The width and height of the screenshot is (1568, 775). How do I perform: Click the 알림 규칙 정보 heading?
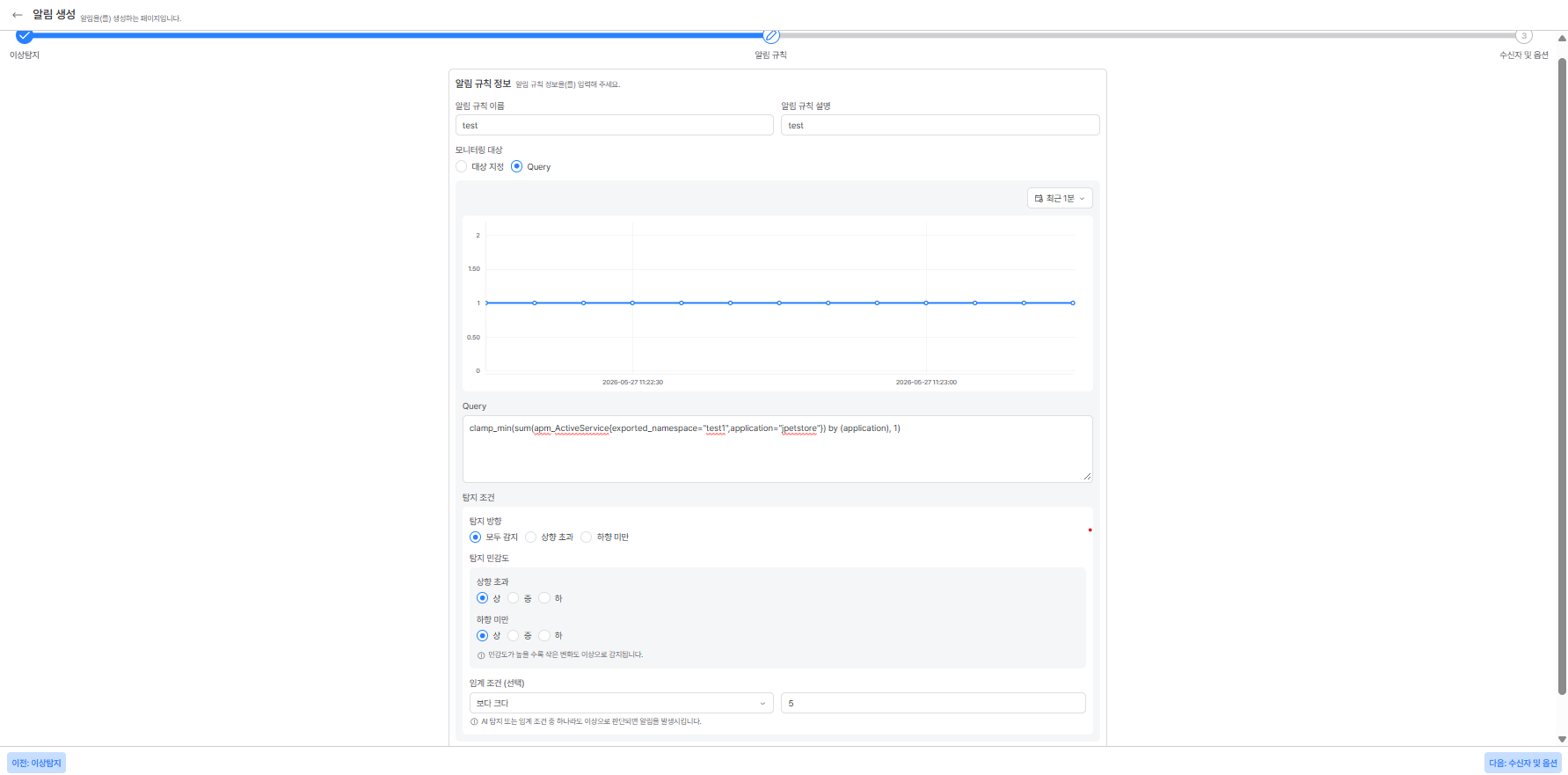coord(483,84)
